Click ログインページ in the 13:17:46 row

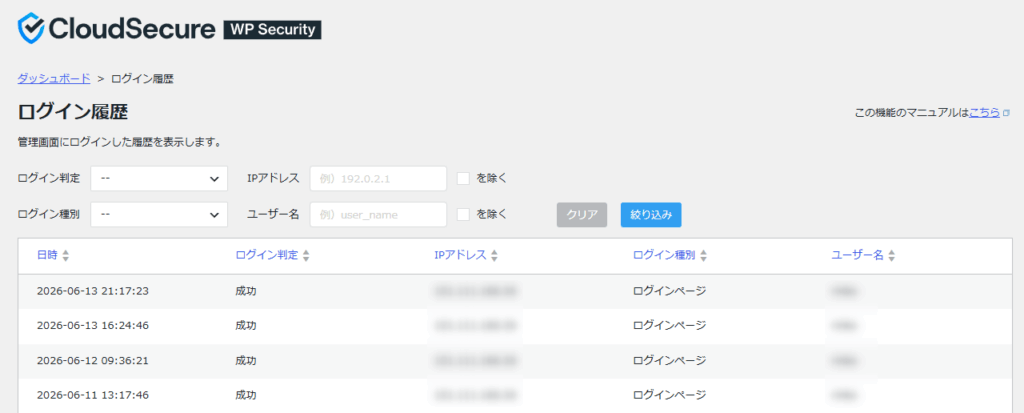[x=669, y=395]
